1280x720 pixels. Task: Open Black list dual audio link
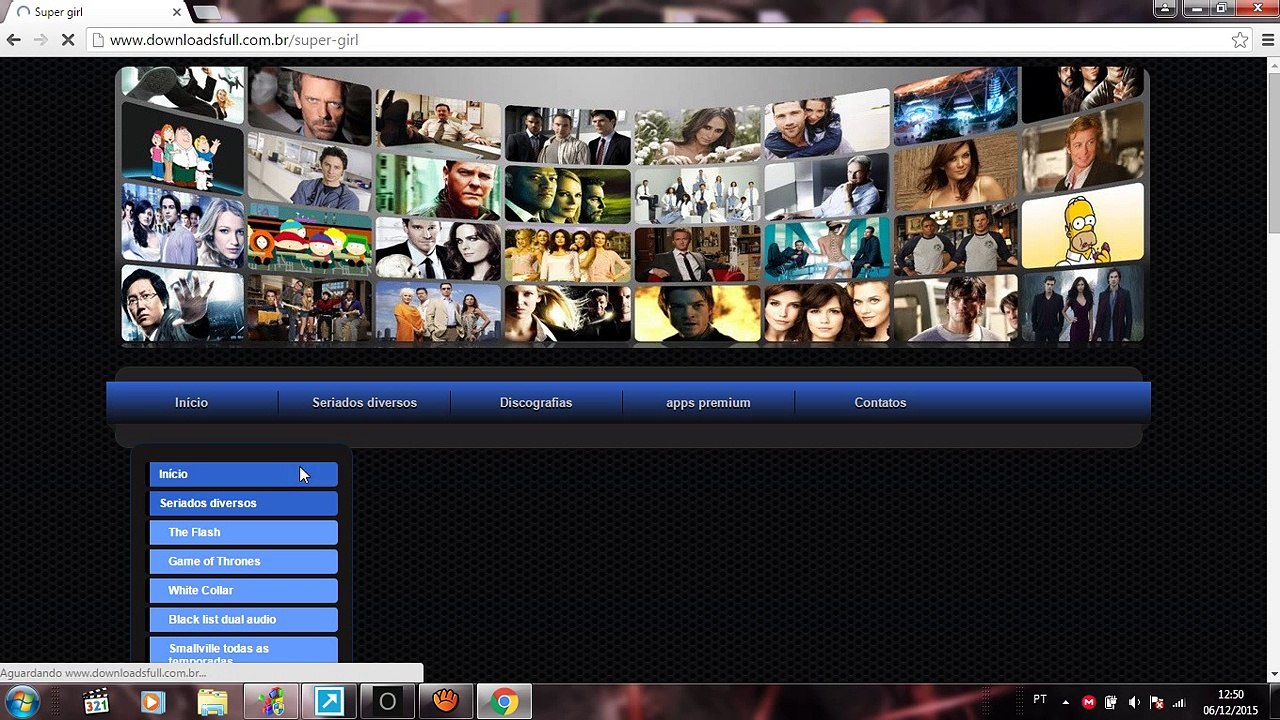tap(244, 619)
